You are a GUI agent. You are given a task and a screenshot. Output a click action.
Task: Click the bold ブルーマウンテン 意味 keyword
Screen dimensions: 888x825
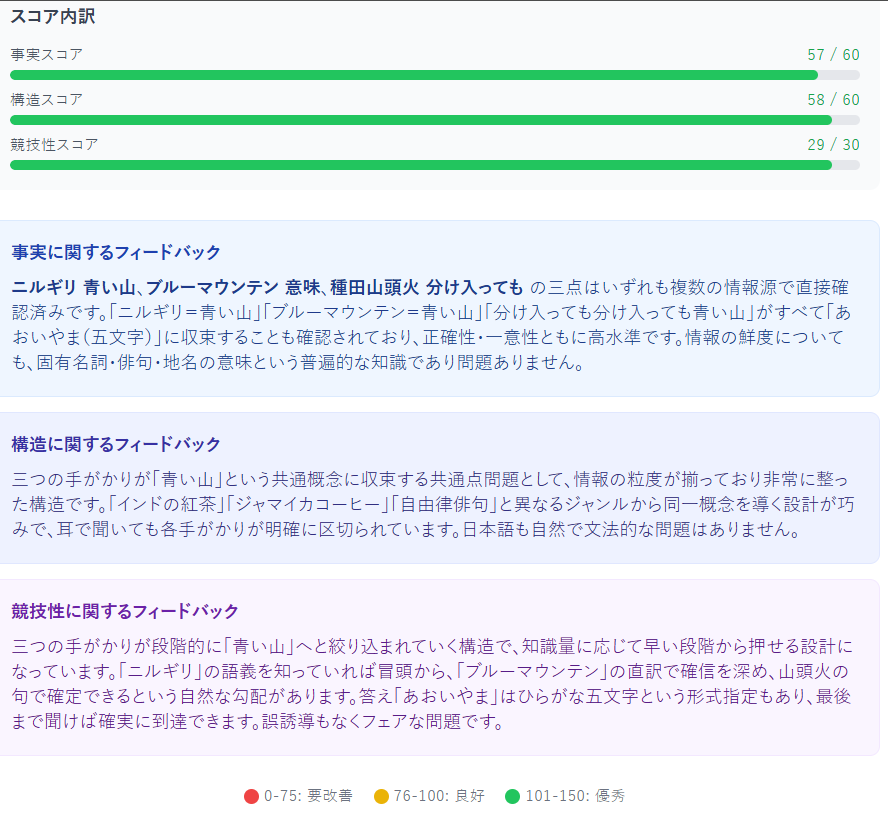click(232, 288)
